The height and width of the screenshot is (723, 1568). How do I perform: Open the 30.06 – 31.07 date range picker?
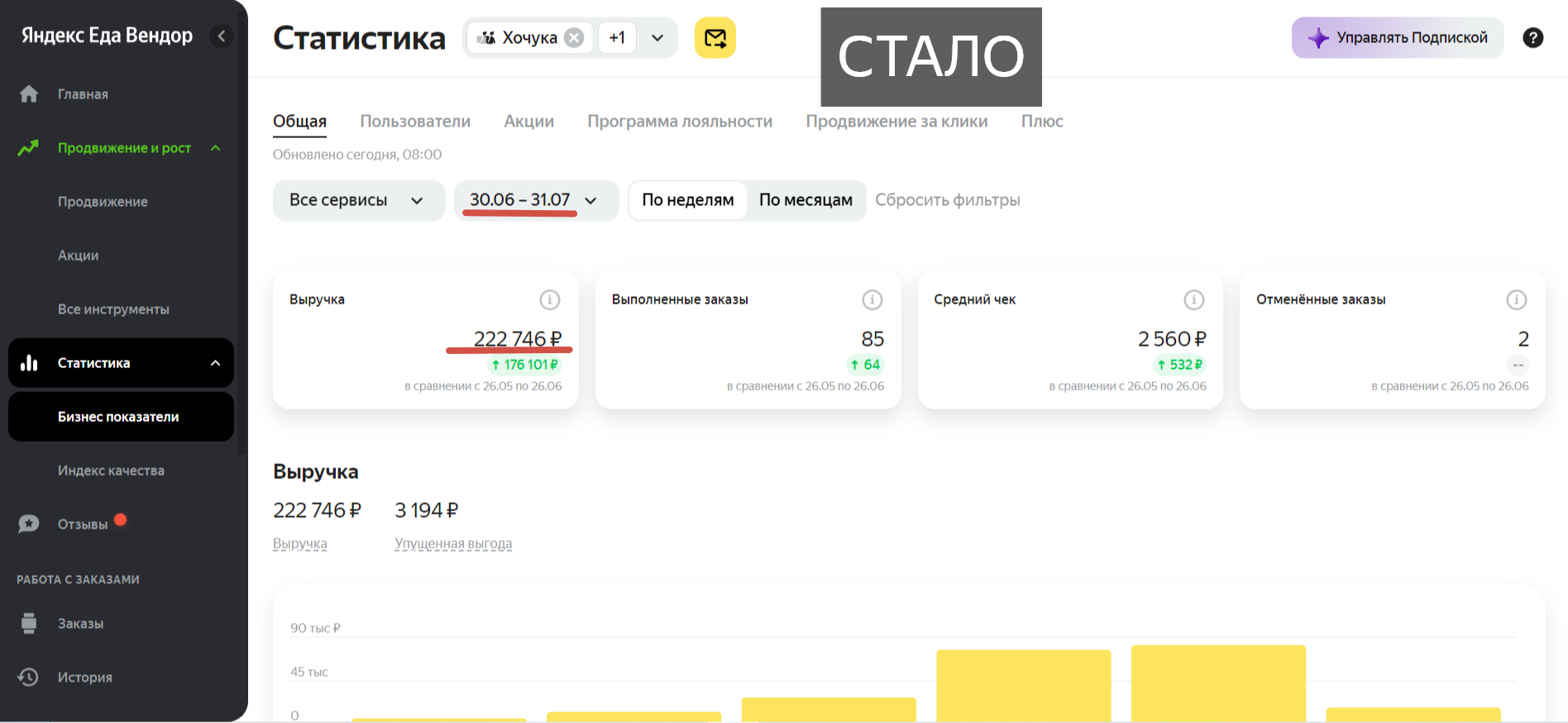pos(536,200)
